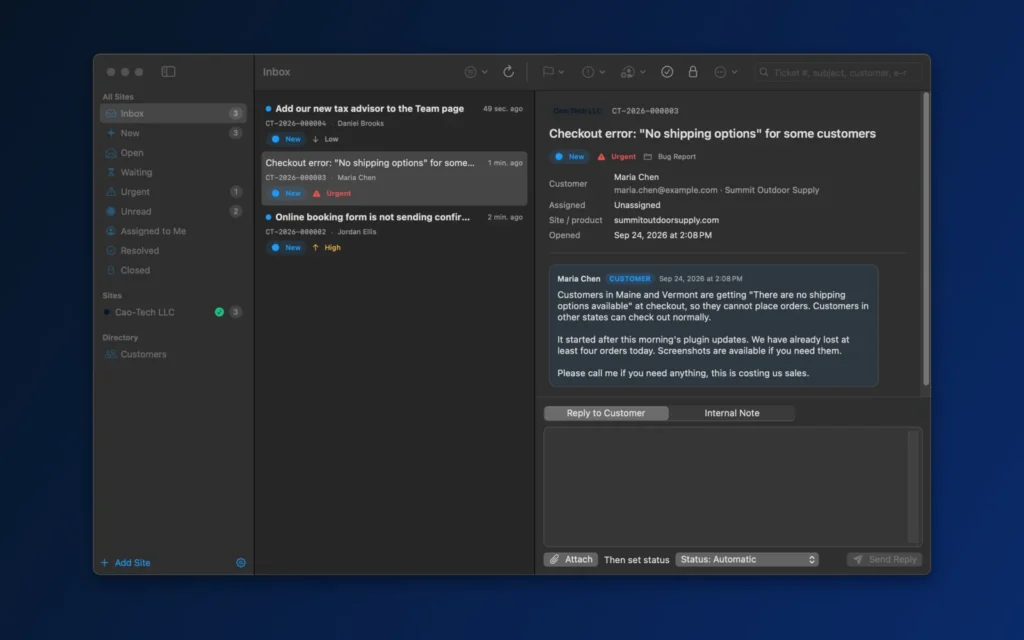1024x640 pixels.
Task: Click site summitoutdoorsupply.com value
Action: click(x=666, y=220)
